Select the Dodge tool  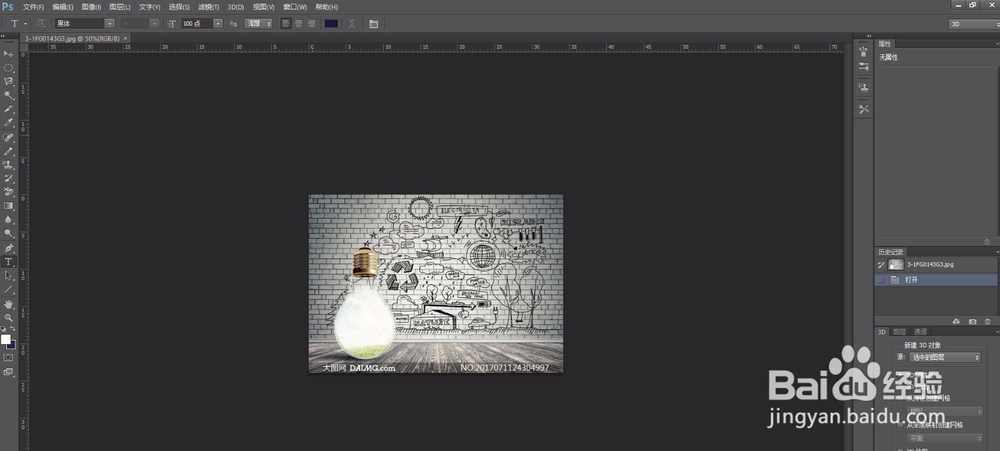click(x=9, y=233)
